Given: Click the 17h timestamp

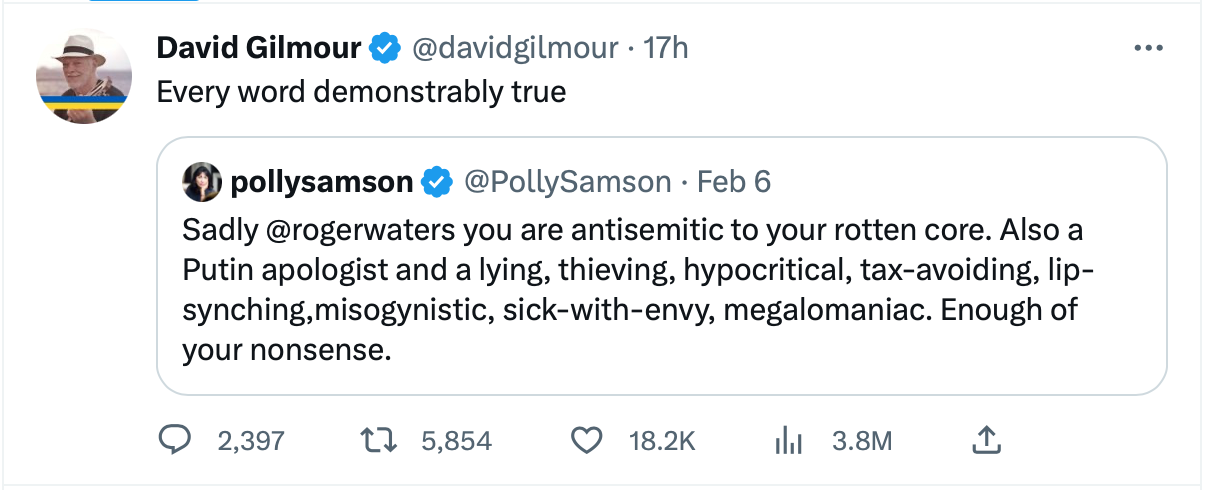Looking at the screenshot, I should (666, 47).
